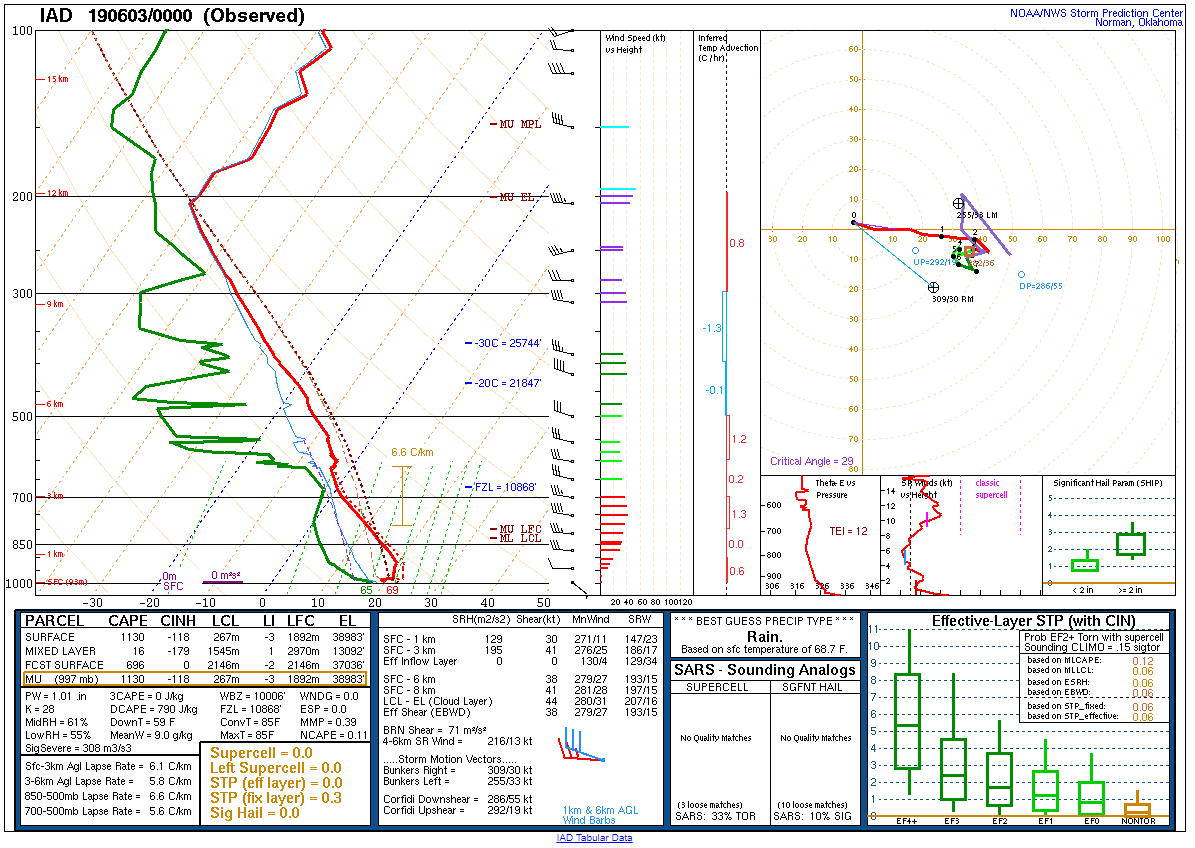Click the Bunkers Right = 309/30 kt row
The width and height of the screenshot is (1195, 848).
click(457, 770)
